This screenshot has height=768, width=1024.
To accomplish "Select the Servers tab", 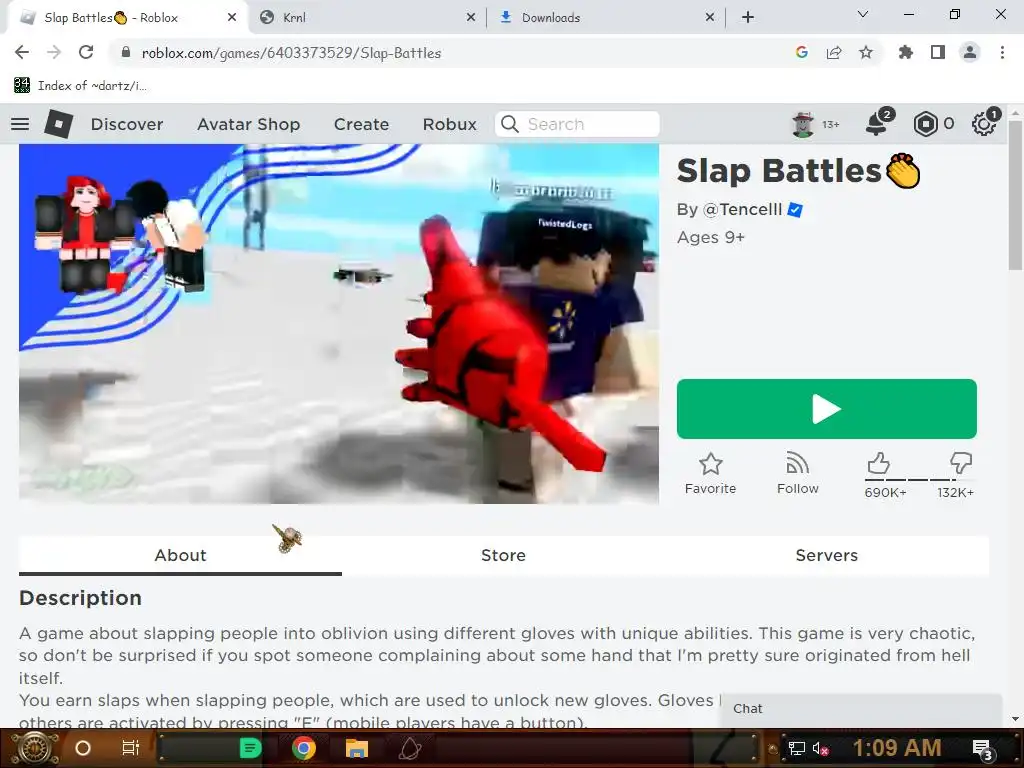I will click(x=827, y=555).
